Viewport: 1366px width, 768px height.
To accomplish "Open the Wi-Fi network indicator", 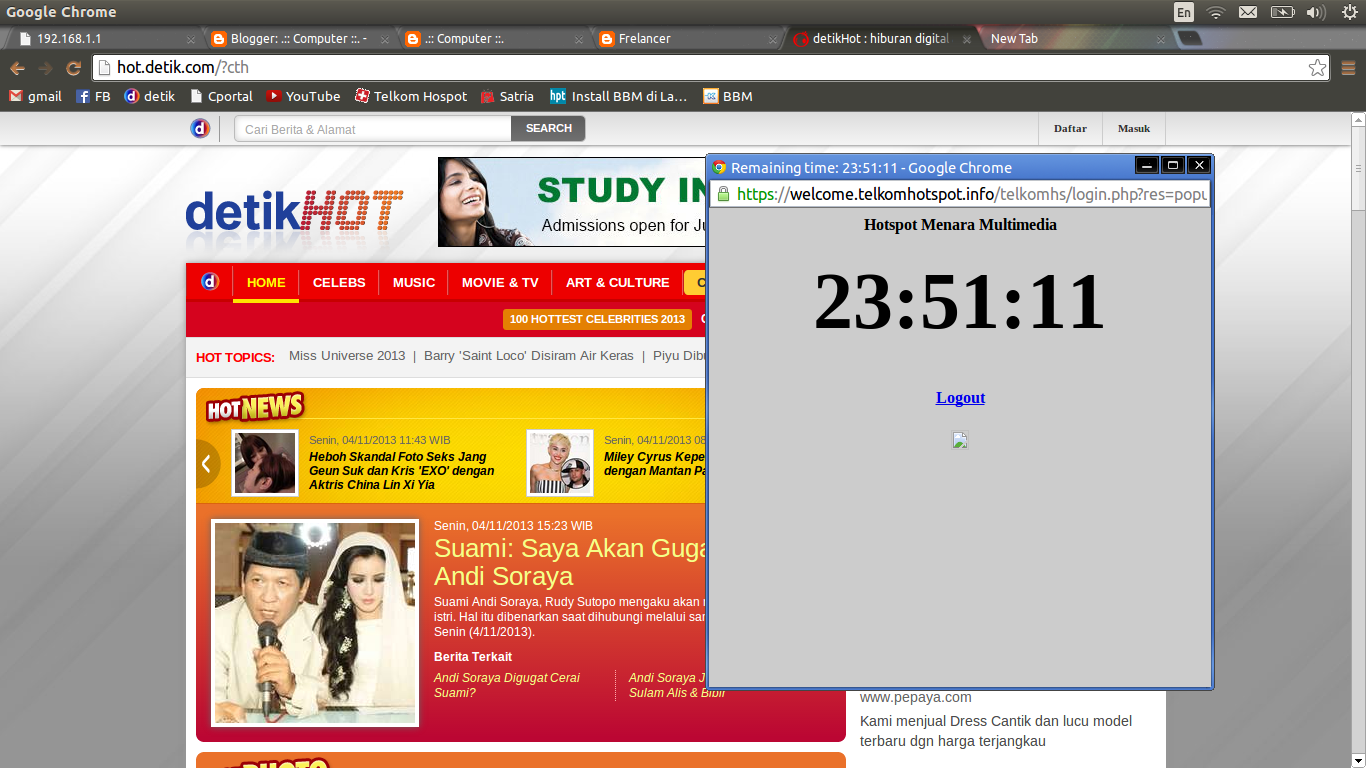I will [x=1216, y=12].
